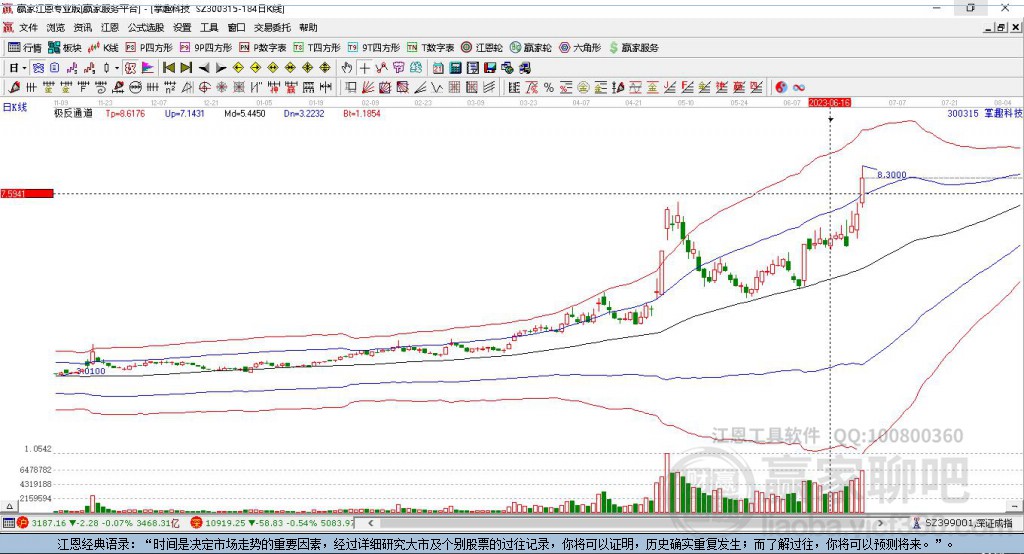Click the 2023-06-16 date marker on timeline
1024x554 pixels.
[x=829, y=103]
